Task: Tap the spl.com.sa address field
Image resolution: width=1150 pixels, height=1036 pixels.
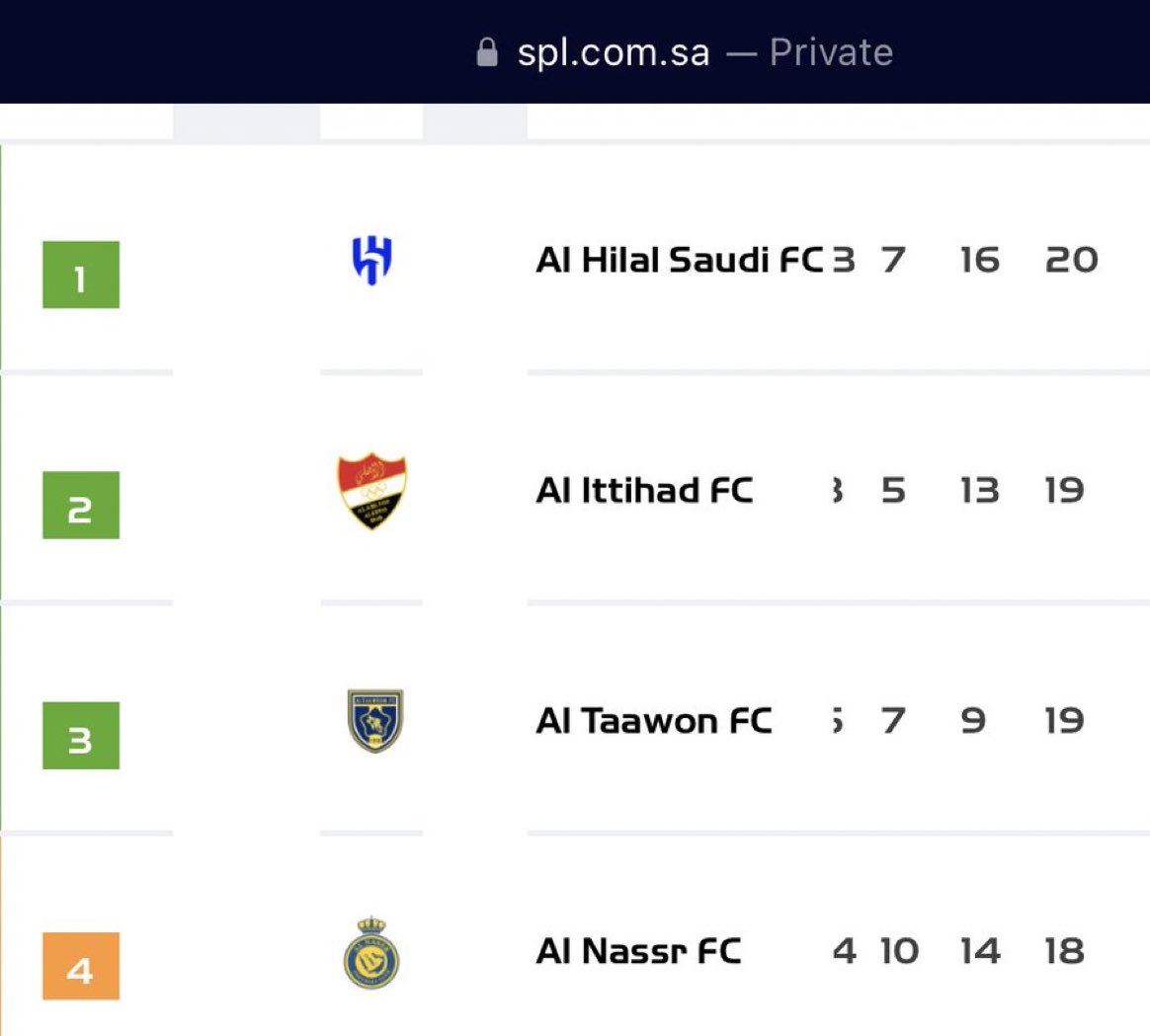Action: [614, 52]
